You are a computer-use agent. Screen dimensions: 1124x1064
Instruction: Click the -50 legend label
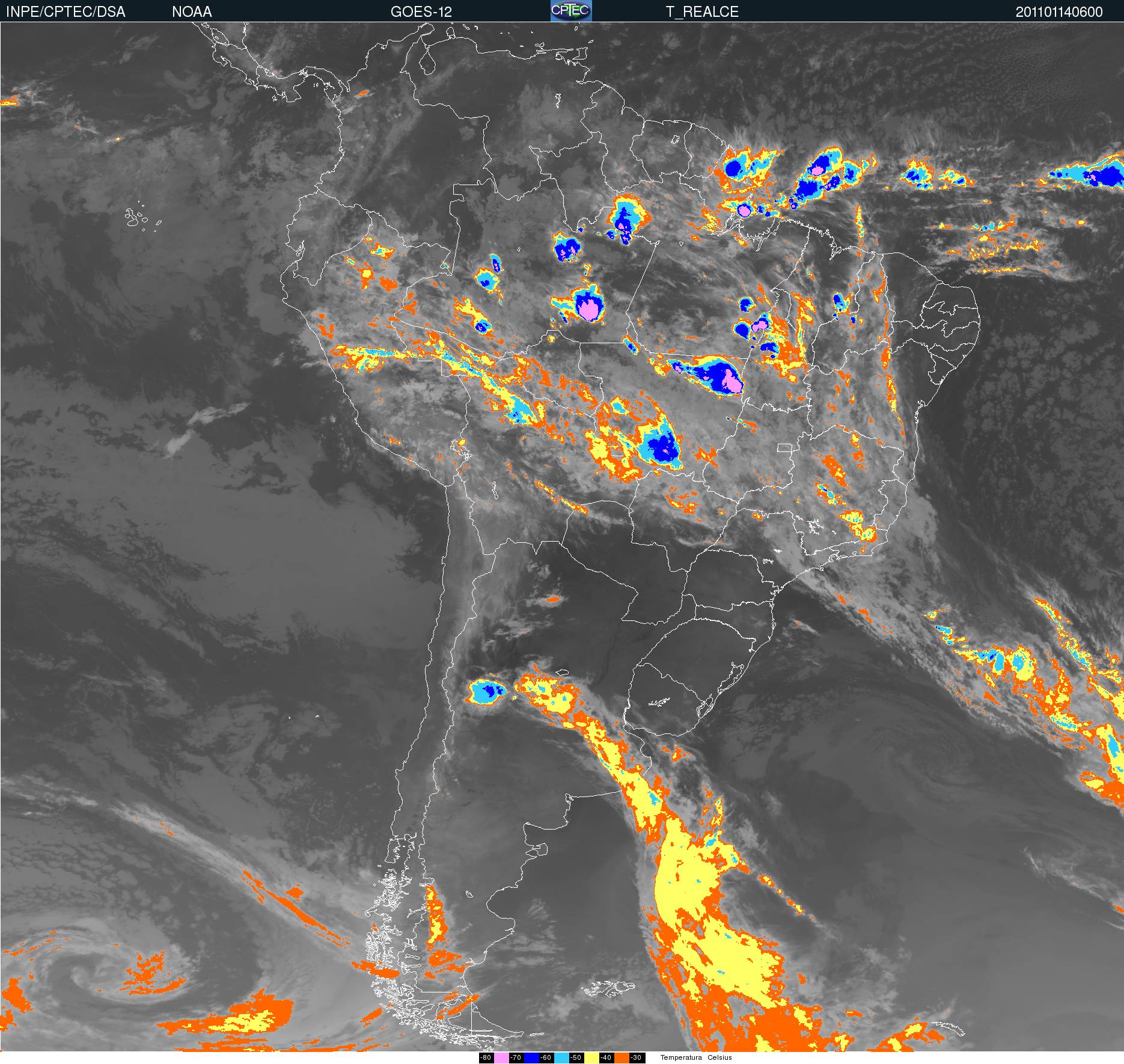576,1058
